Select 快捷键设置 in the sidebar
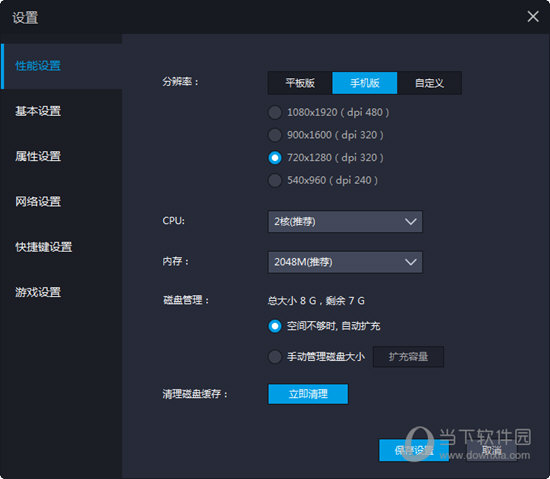The width and height of the screenshot is (550, 479). pyautogui.click(x=62, y=247)
